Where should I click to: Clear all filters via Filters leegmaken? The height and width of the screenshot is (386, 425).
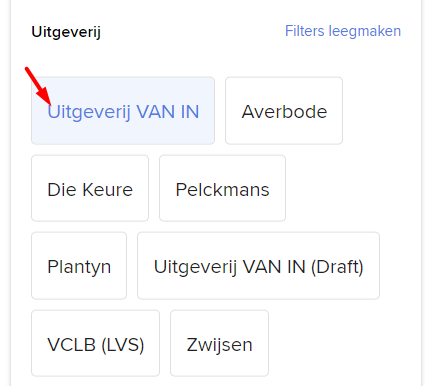pyautogui.click(x=343, y=31)
